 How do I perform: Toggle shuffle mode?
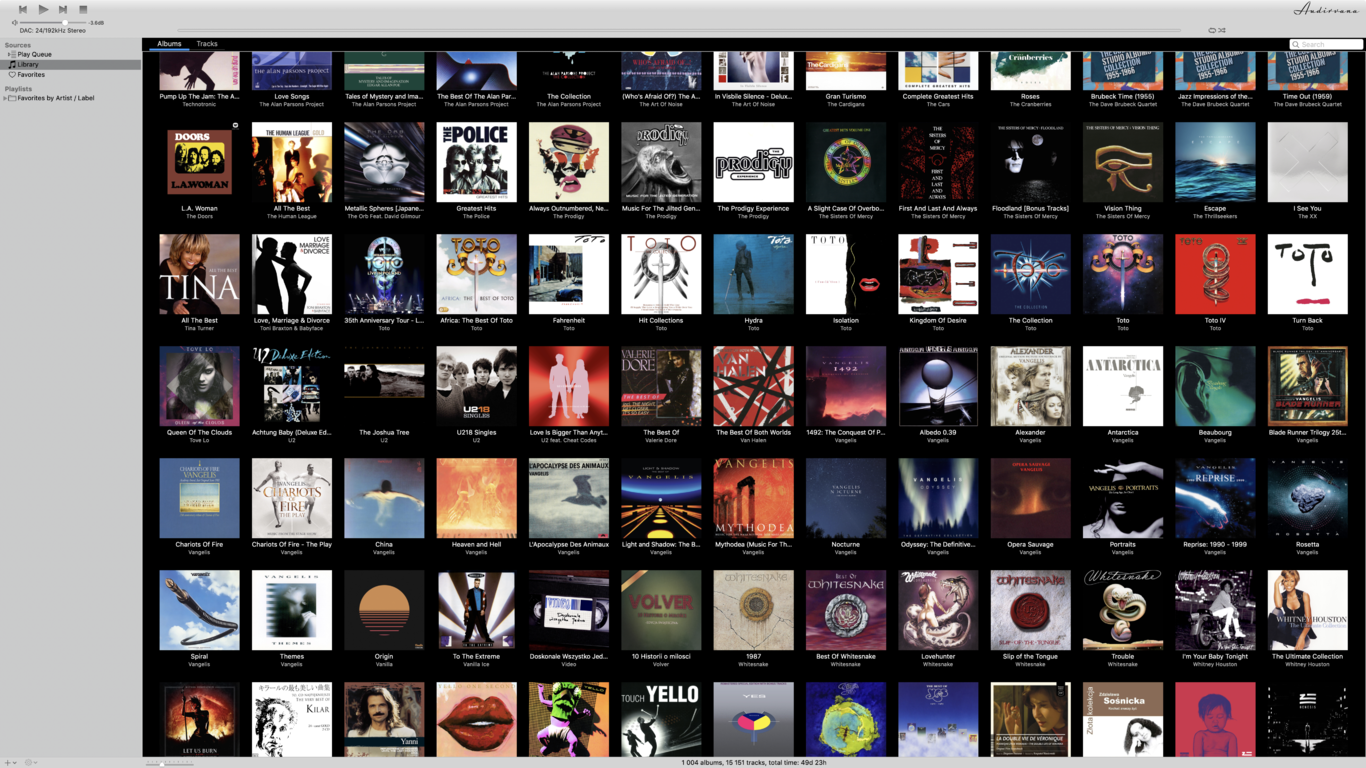[1222, 31]
